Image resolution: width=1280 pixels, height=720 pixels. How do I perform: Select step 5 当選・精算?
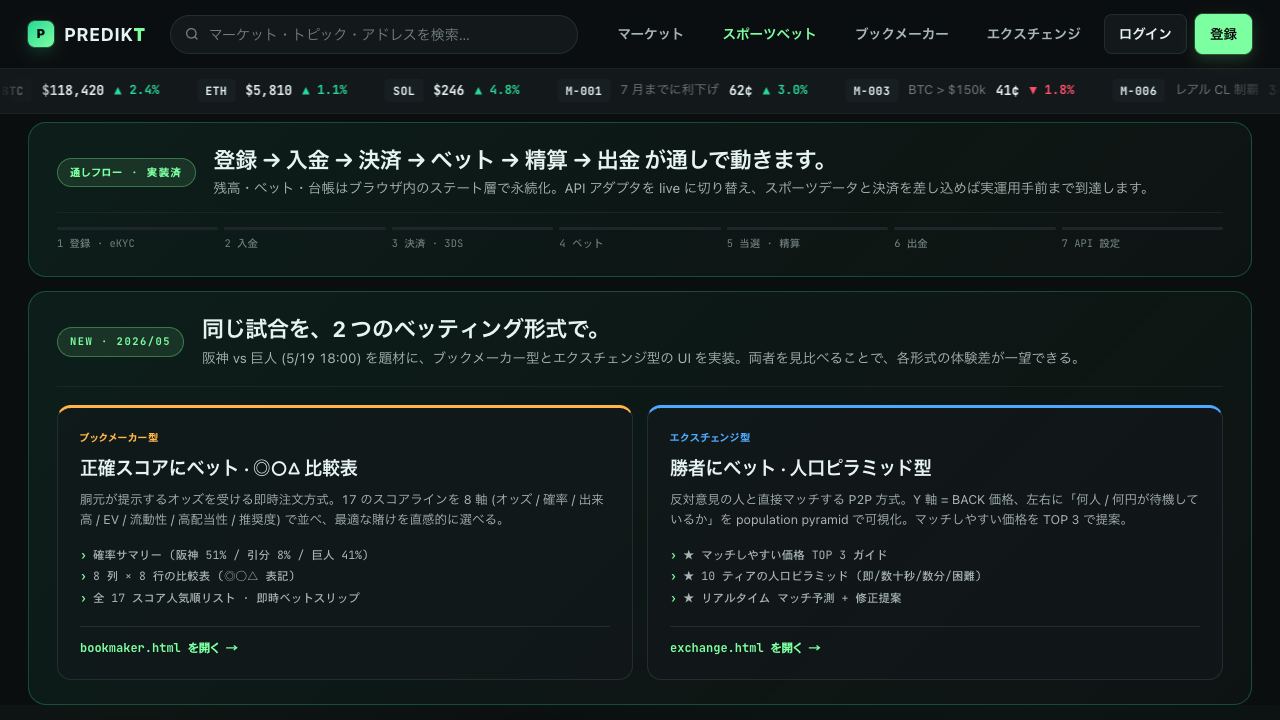point(807,237)
